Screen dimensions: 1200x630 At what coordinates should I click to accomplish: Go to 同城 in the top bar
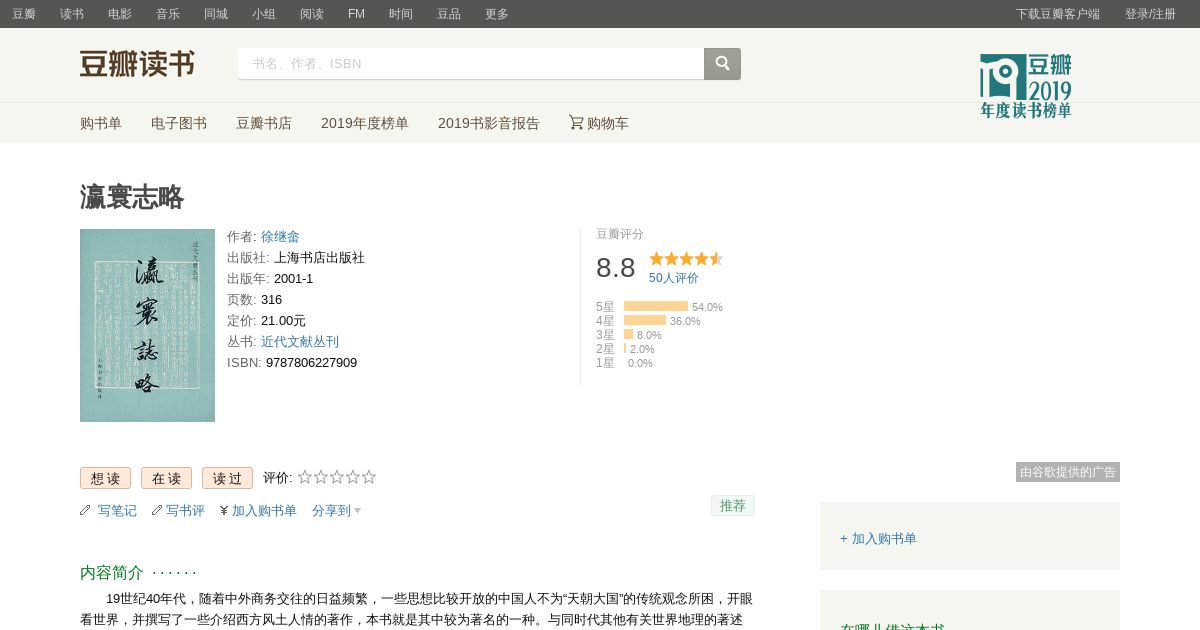pos(216,14)
